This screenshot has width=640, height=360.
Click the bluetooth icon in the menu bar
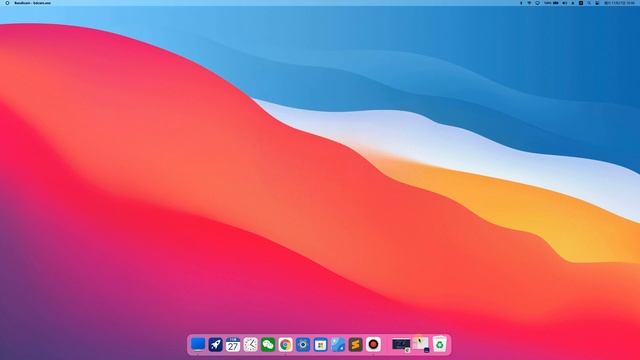click(x=521, y=3)
